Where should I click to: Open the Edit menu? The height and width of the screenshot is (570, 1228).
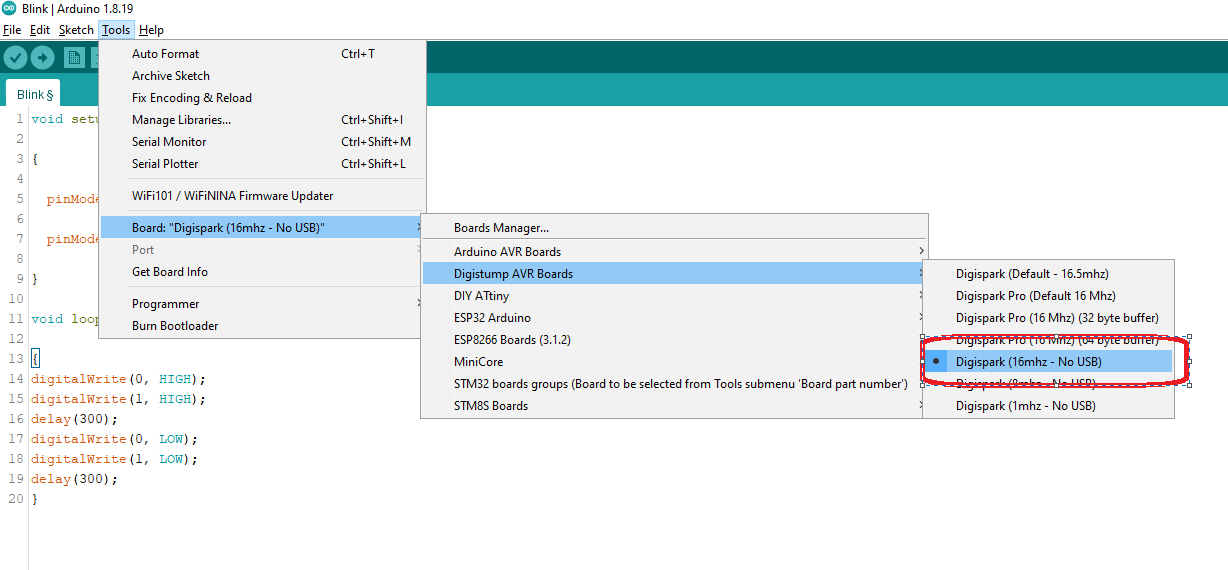pos(40,30)
